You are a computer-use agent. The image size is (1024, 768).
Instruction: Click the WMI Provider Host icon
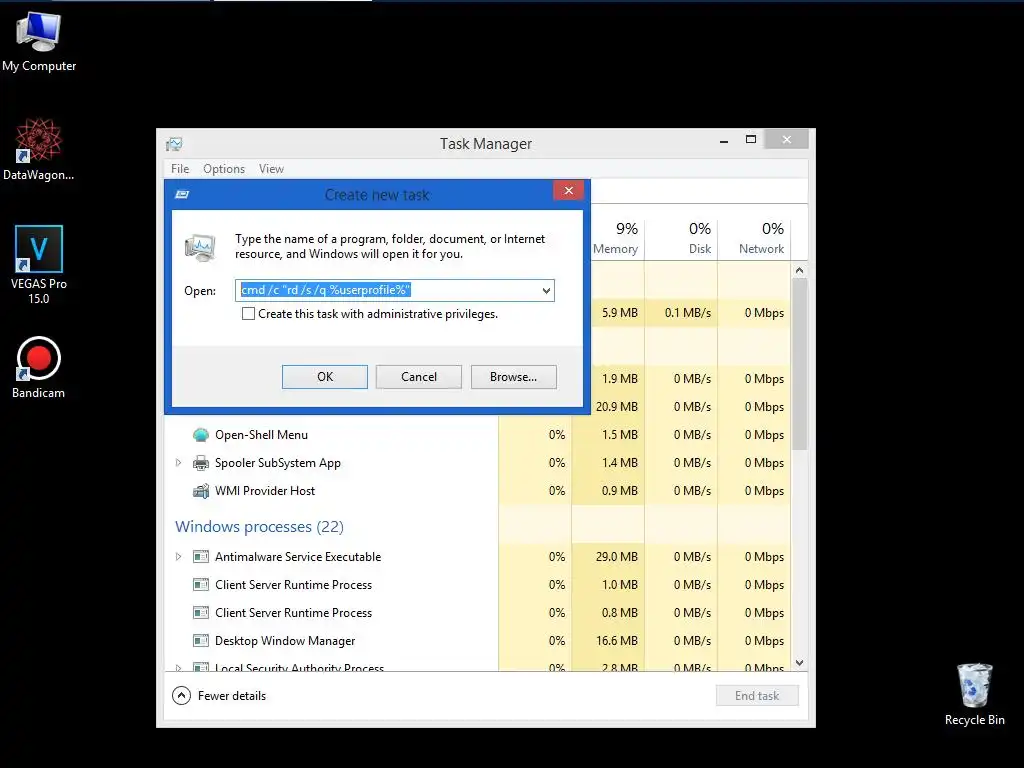(x=200, y=491)
